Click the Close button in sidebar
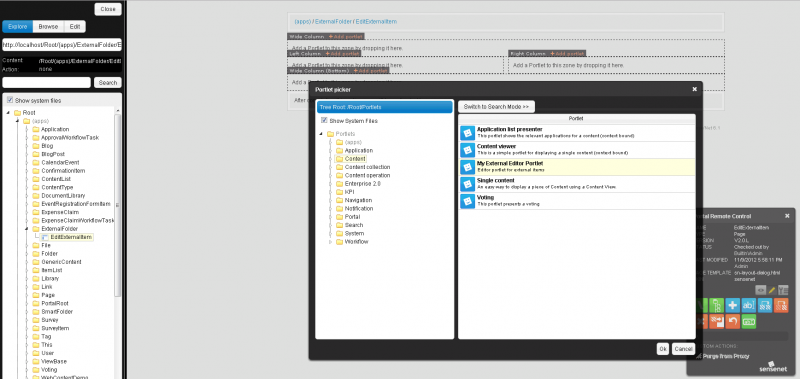 click(108, 9)
